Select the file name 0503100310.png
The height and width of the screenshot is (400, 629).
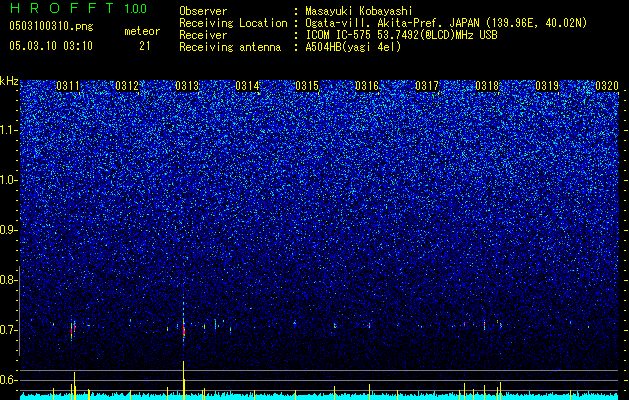point(51,26)
